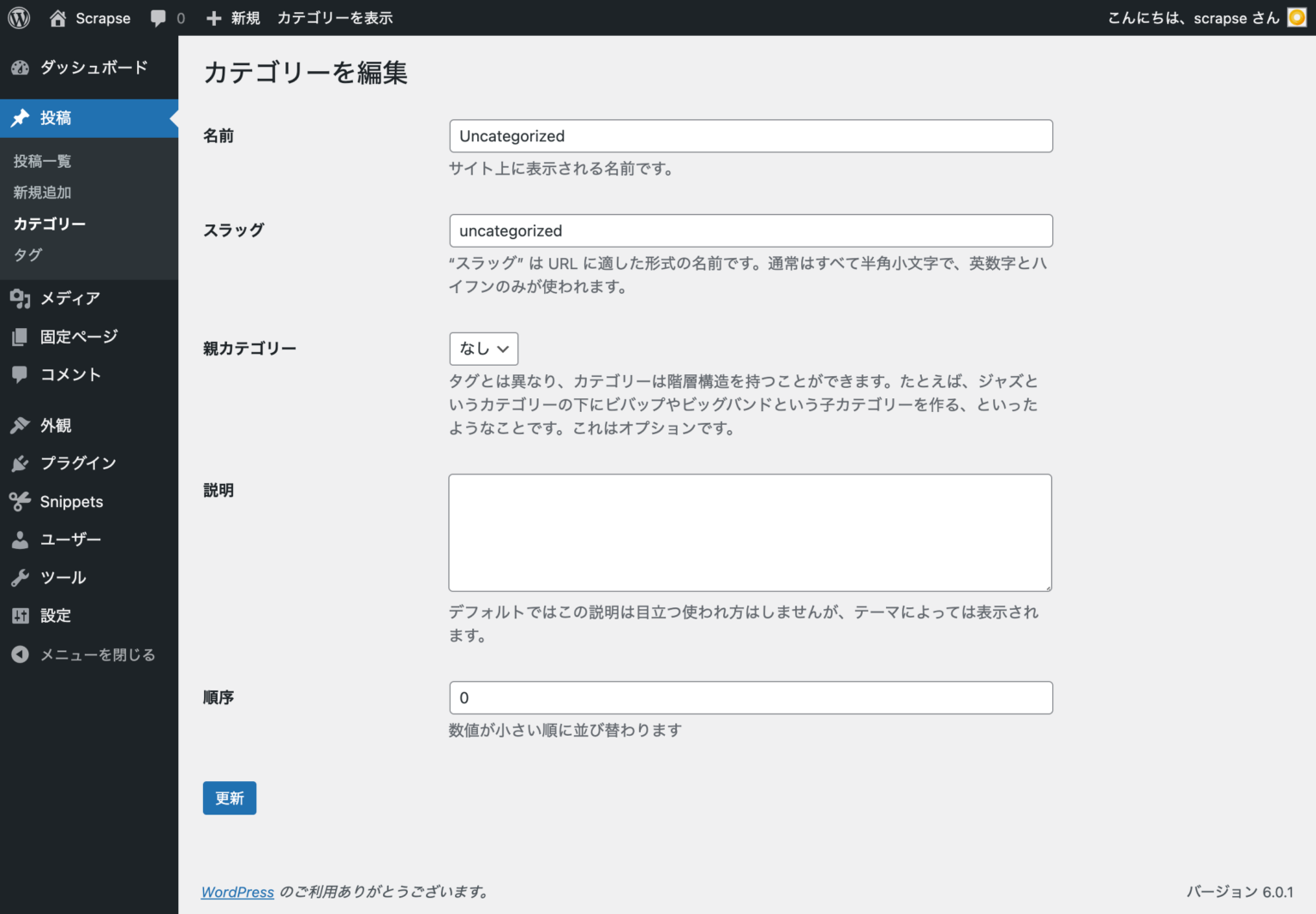Open コメント comments icon
This screenshot has width=1316, height=914.
(x=20, y=374)
